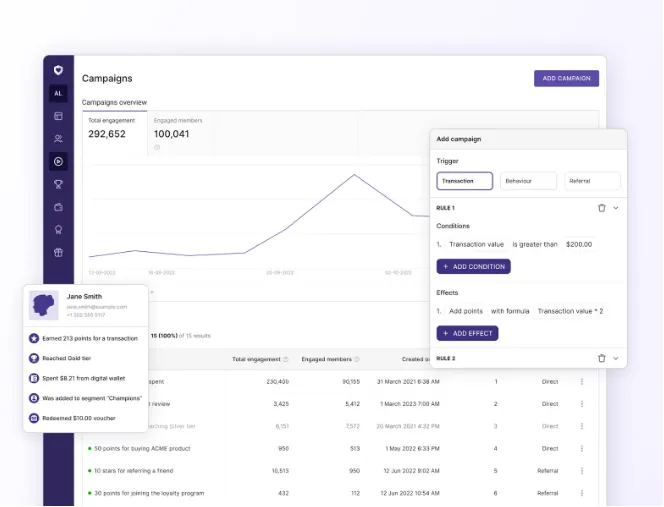Click Jane Smith's avatar thumbnail
Viewport: 664px width, 507px height.
[x=44, y=305]
